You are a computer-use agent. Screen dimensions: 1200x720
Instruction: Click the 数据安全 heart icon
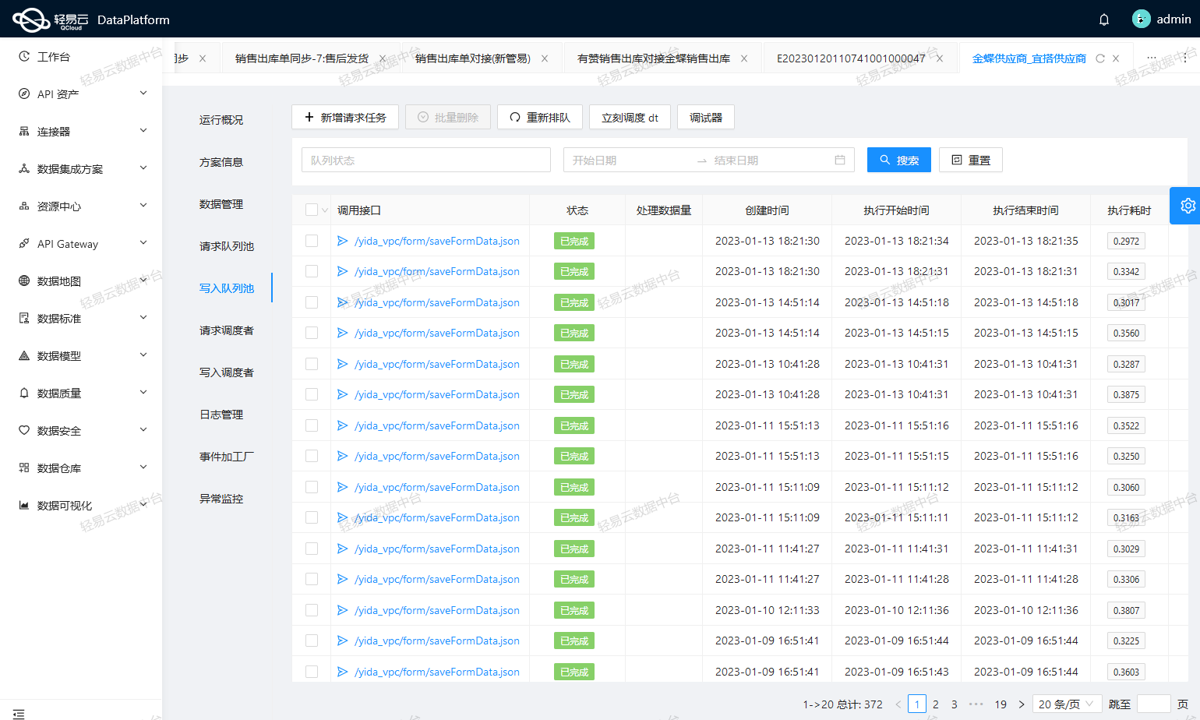pyautogui.click(x=24, y=431)
